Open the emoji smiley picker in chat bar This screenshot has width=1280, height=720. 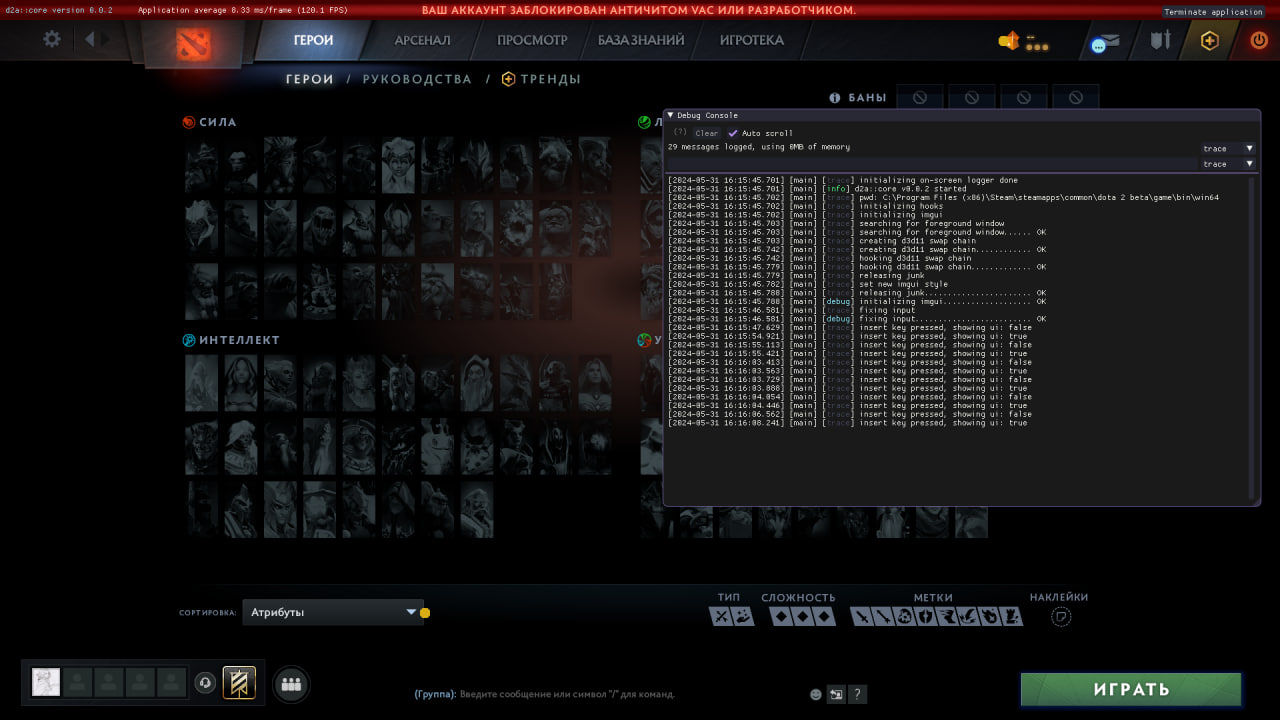pyautogui.click(x=815, y=694)
